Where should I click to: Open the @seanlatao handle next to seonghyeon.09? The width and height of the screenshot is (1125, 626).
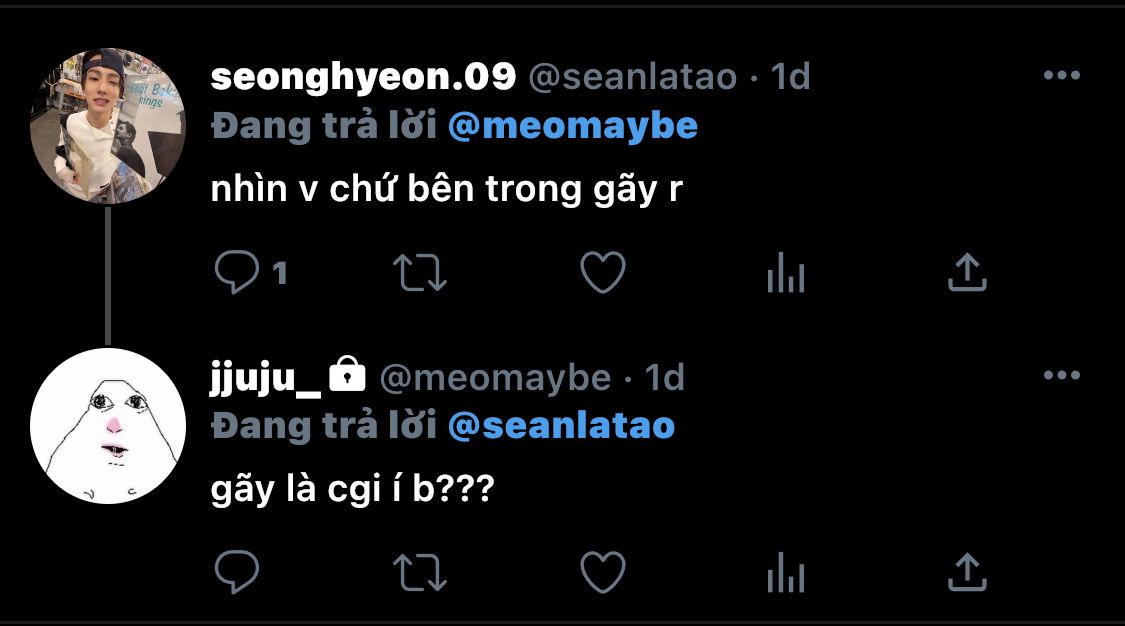click(x=632, y=77)
